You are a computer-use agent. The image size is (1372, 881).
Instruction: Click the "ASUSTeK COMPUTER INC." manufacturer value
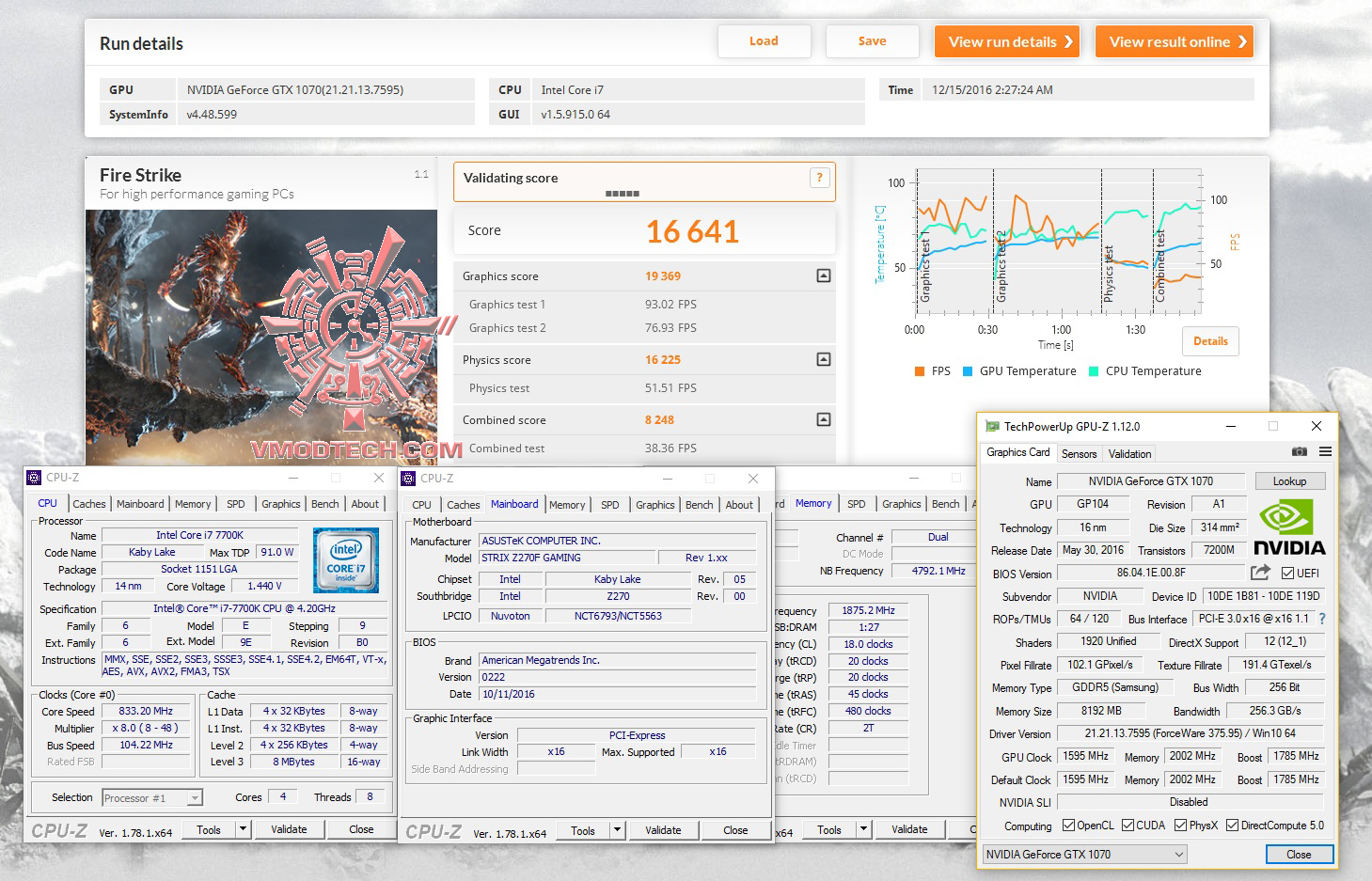(541, 541)
